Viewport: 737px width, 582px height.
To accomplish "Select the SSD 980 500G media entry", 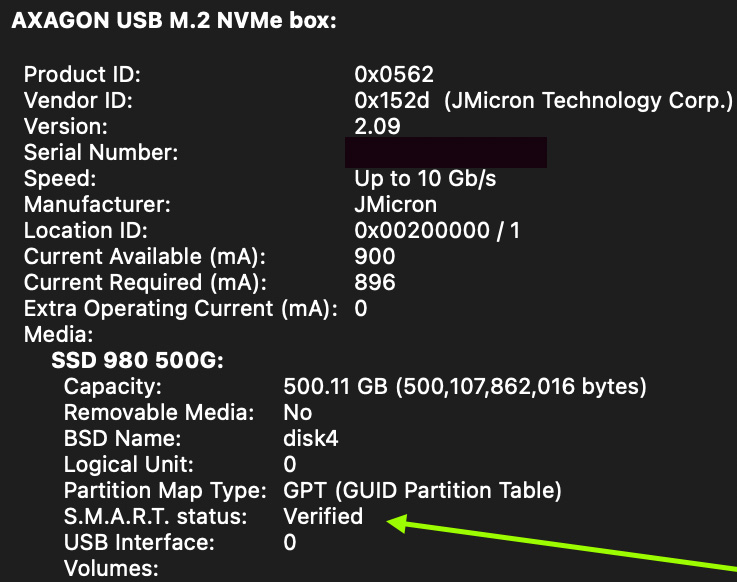I will pyautogui.click(x=137, y=360).
